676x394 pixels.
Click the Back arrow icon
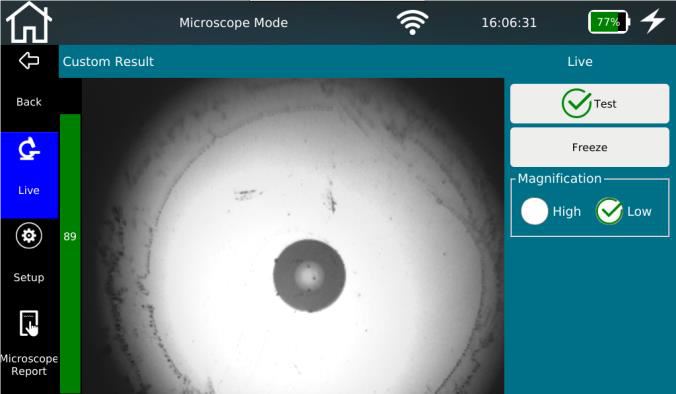pyautogui.click(x=29, y=61)
